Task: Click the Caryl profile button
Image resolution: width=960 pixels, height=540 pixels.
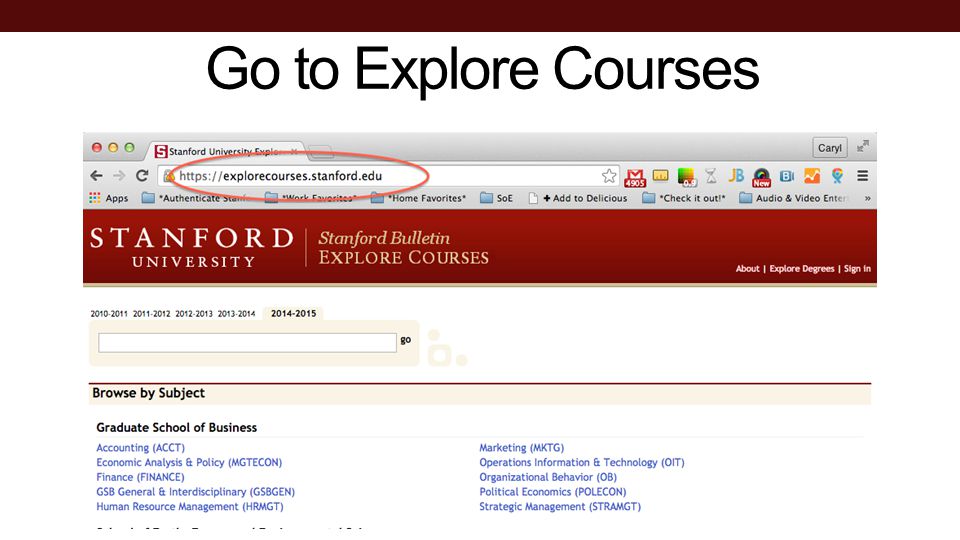Action: 830,148
